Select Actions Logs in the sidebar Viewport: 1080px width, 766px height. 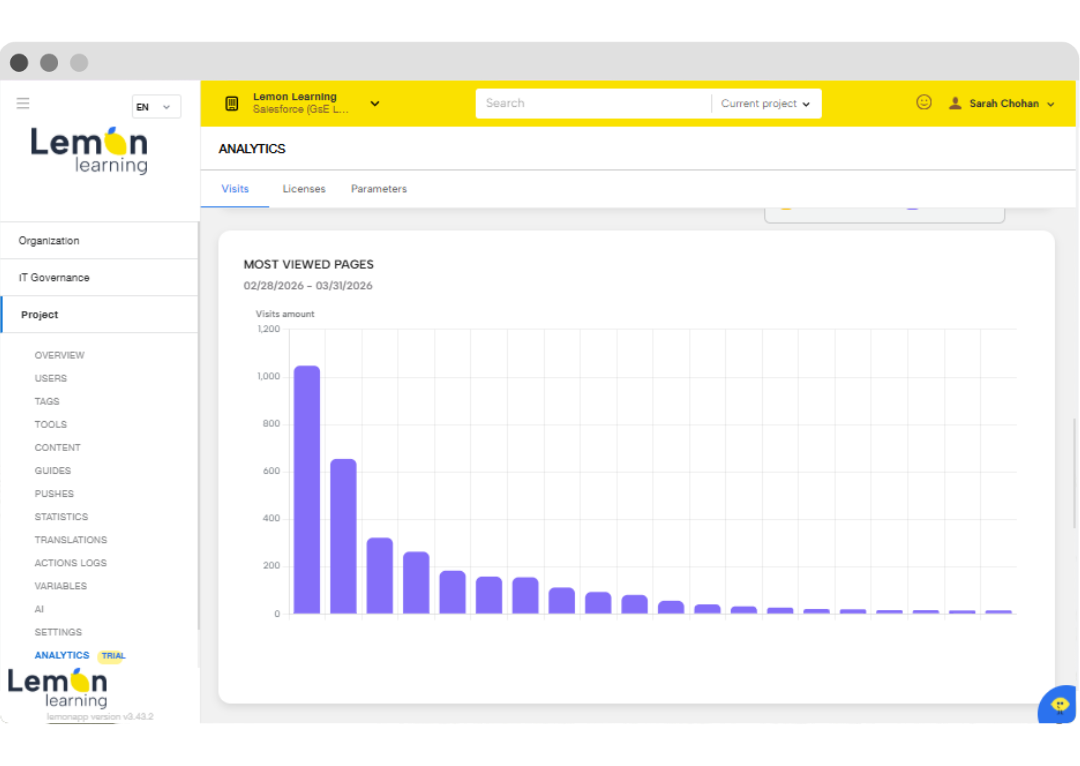tap(70, 562)
